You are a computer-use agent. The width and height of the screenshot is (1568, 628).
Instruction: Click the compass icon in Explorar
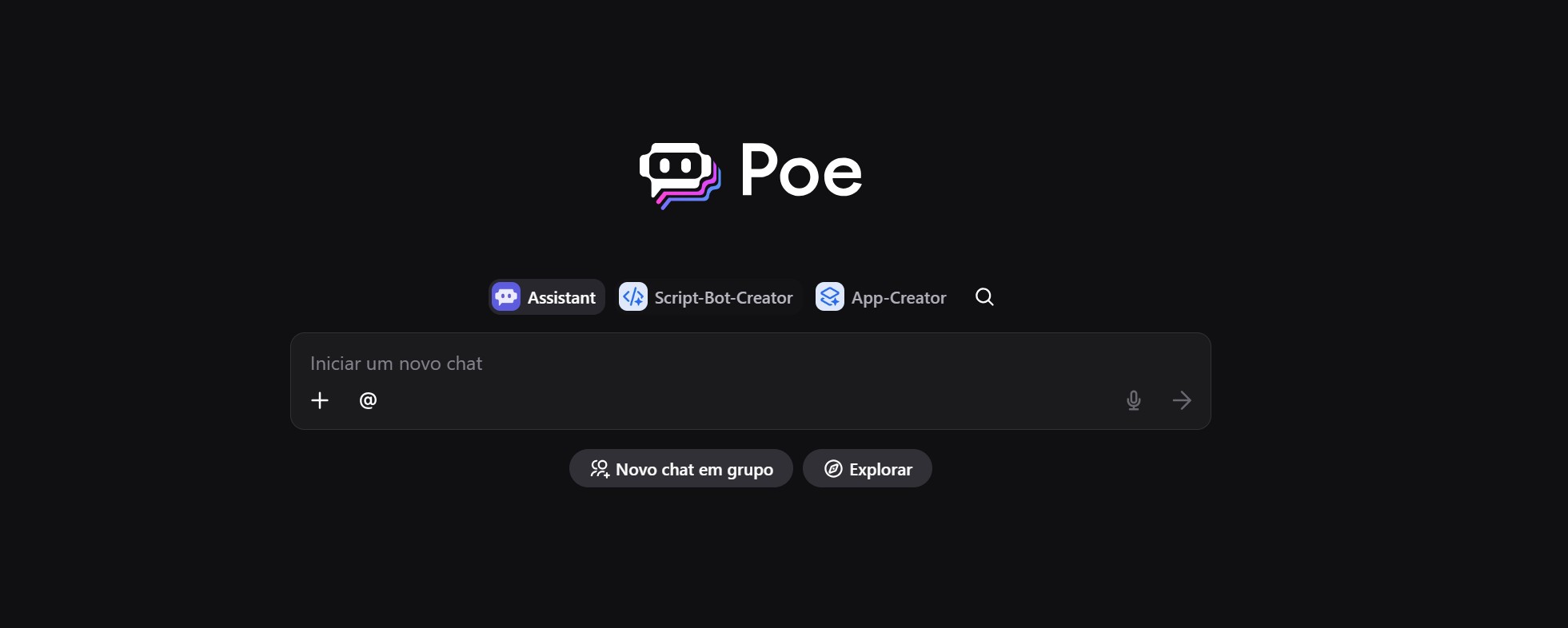pos(833,469)
